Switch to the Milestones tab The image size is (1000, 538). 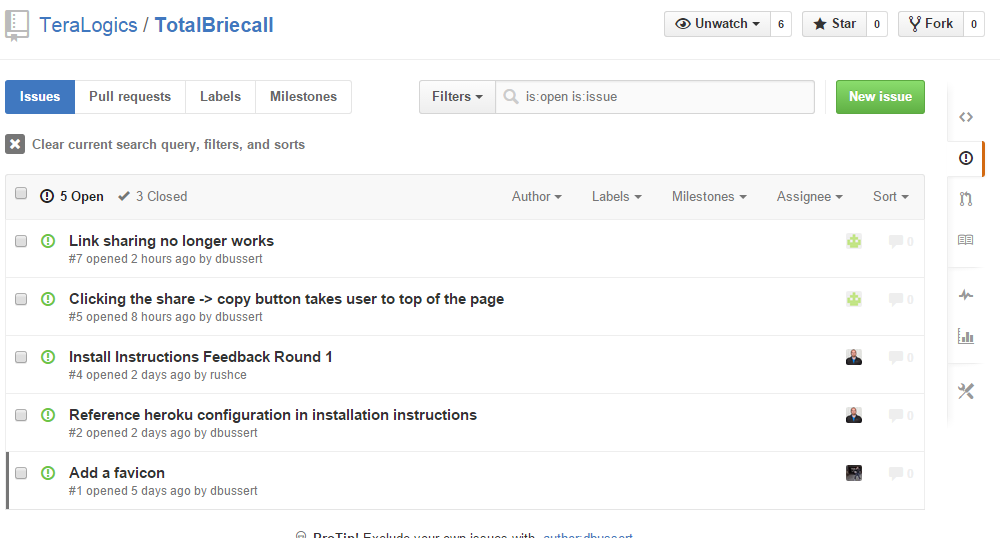pos(303,97)
